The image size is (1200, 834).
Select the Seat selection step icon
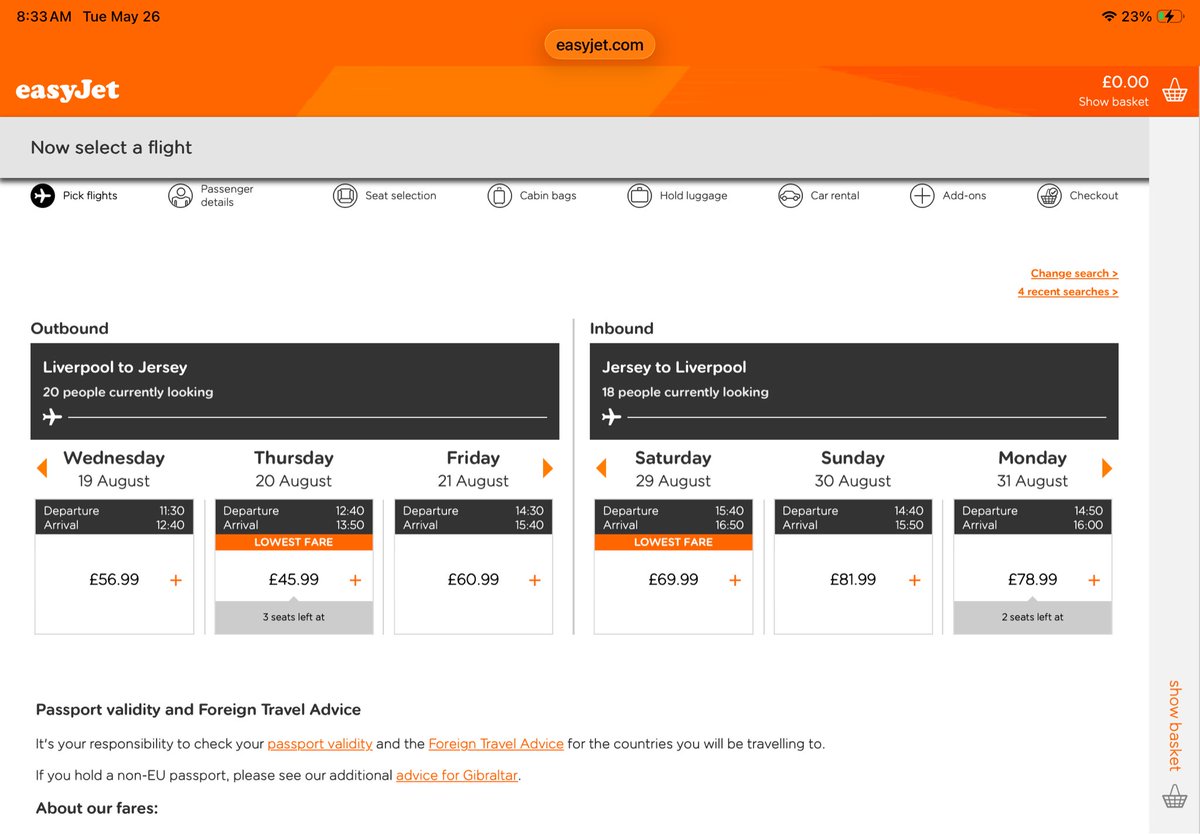pos(345,195)
